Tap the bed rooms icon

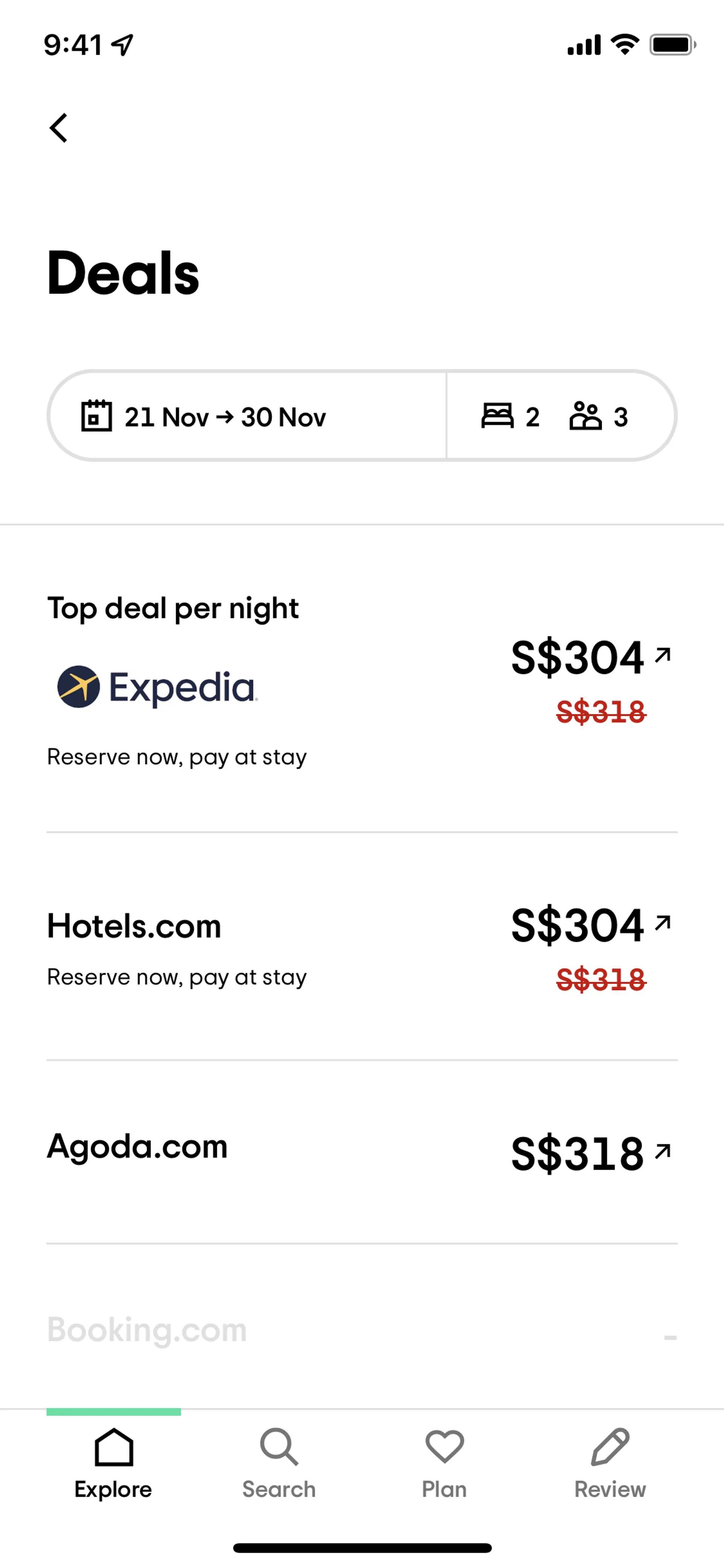coord(497,416)
